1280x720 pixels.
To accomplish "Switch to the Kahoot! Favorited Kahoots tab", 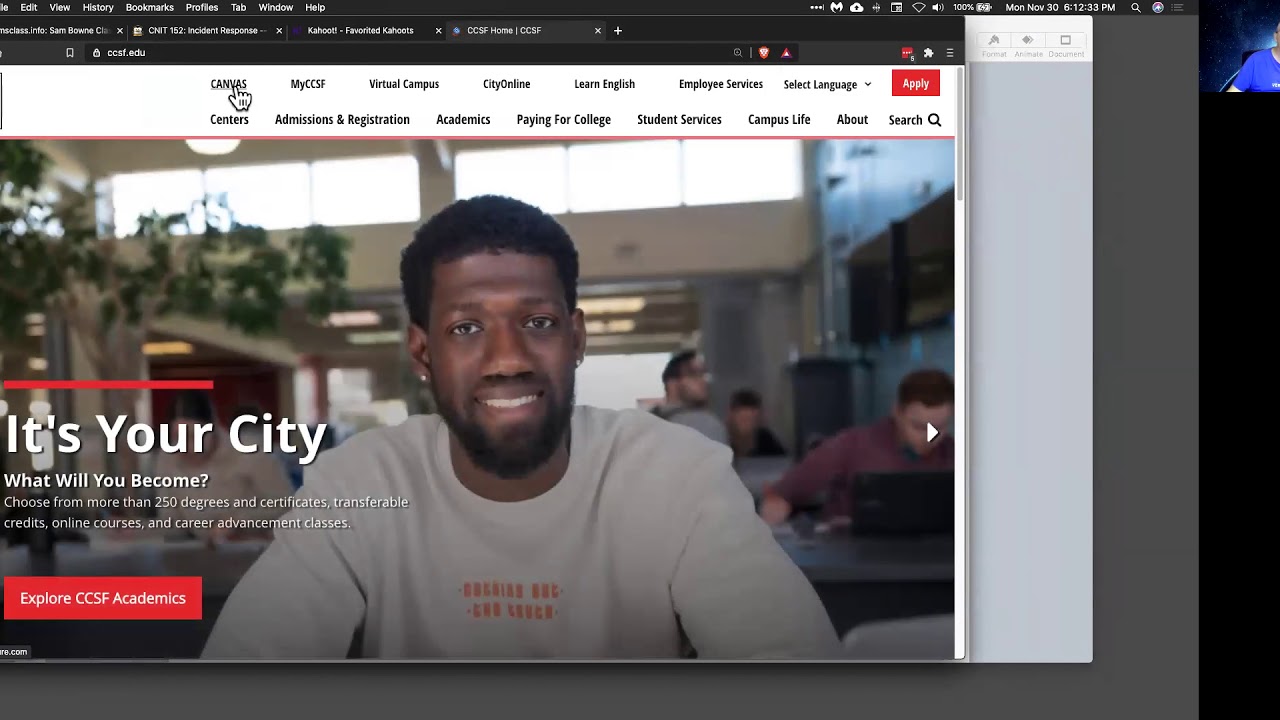I will (x=365, y=30).
